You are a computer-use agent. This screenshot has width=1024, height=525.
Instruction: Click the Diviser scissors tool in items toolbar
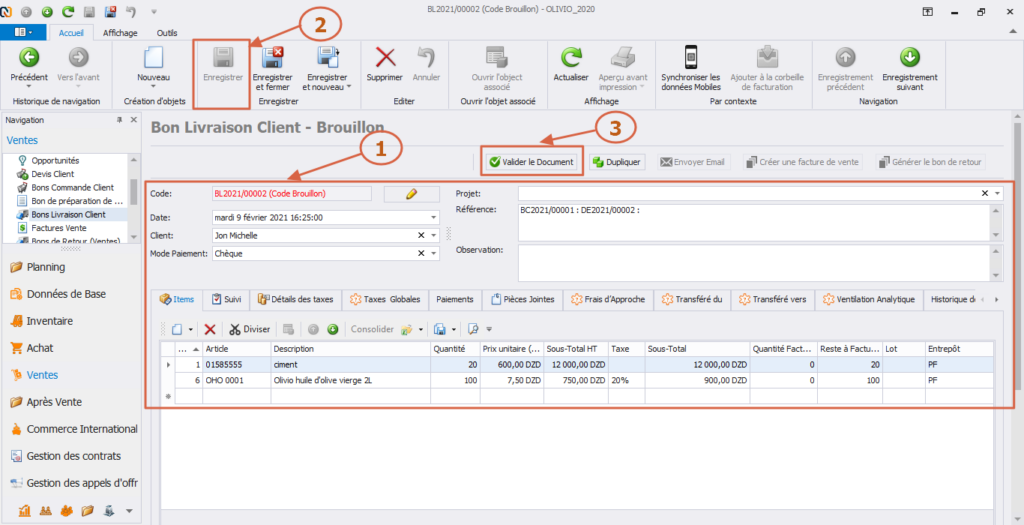(249, 330)
